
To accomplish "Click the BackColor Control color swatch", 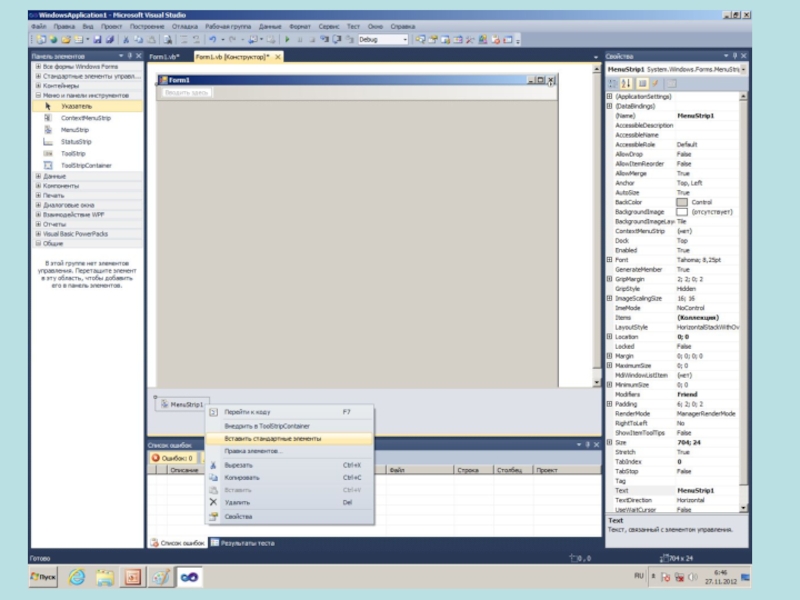I will [682, 202].
